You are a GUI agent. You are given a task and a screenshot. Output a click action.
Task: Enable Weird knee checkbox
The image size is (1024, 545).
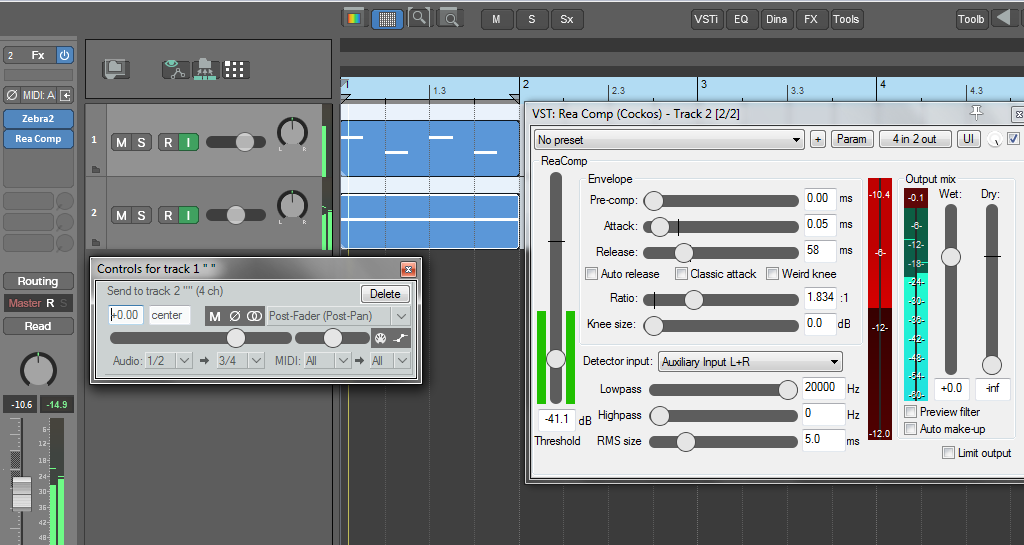click(773, 273)
